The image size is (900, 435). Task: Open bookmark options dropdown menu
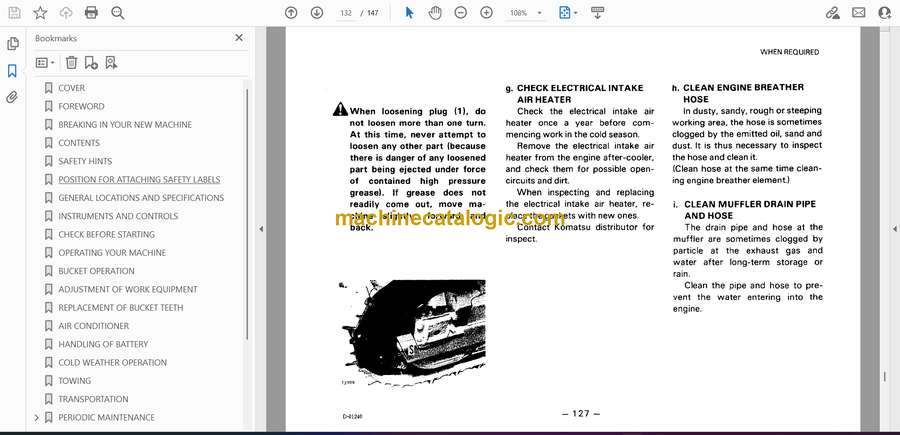pyautogui.click(x=45, y=62)
